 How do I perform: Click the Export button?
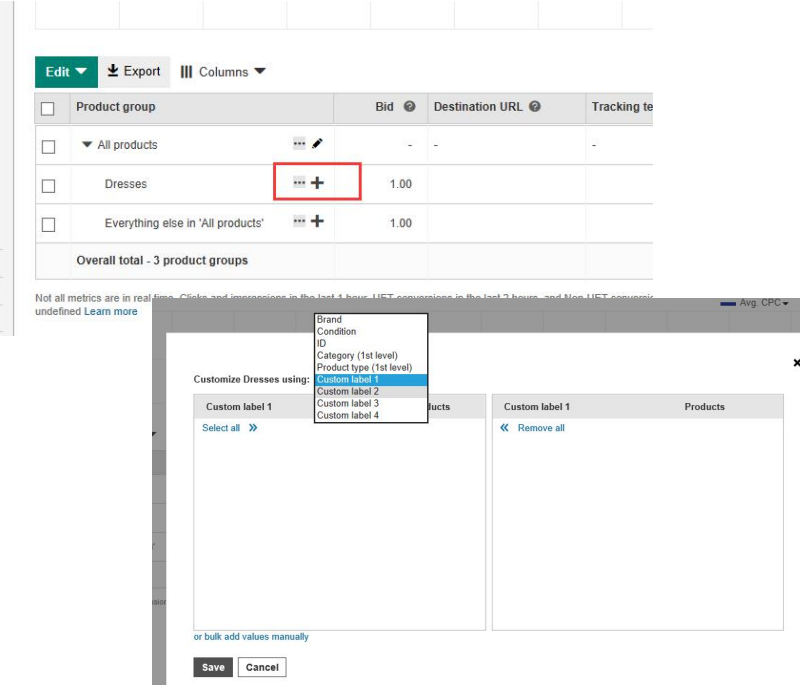coord(134,72)
